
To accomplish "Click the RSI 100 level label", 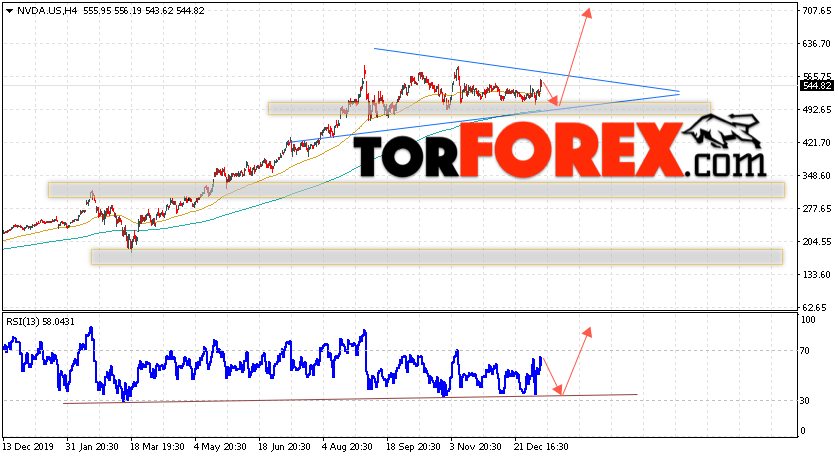I will point(809,320).
